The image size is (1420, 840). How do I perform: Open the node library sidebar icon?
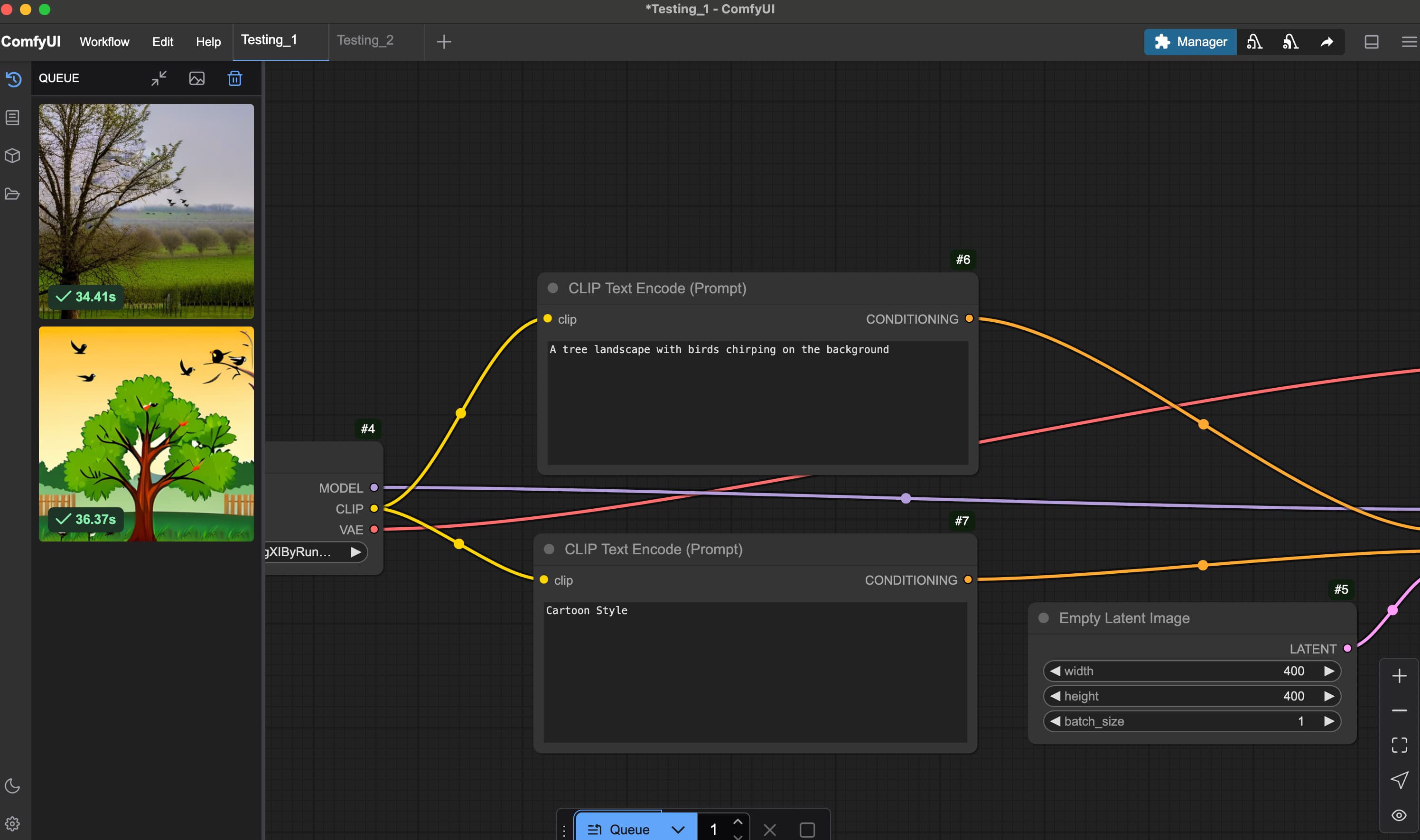tap(12, 118)
